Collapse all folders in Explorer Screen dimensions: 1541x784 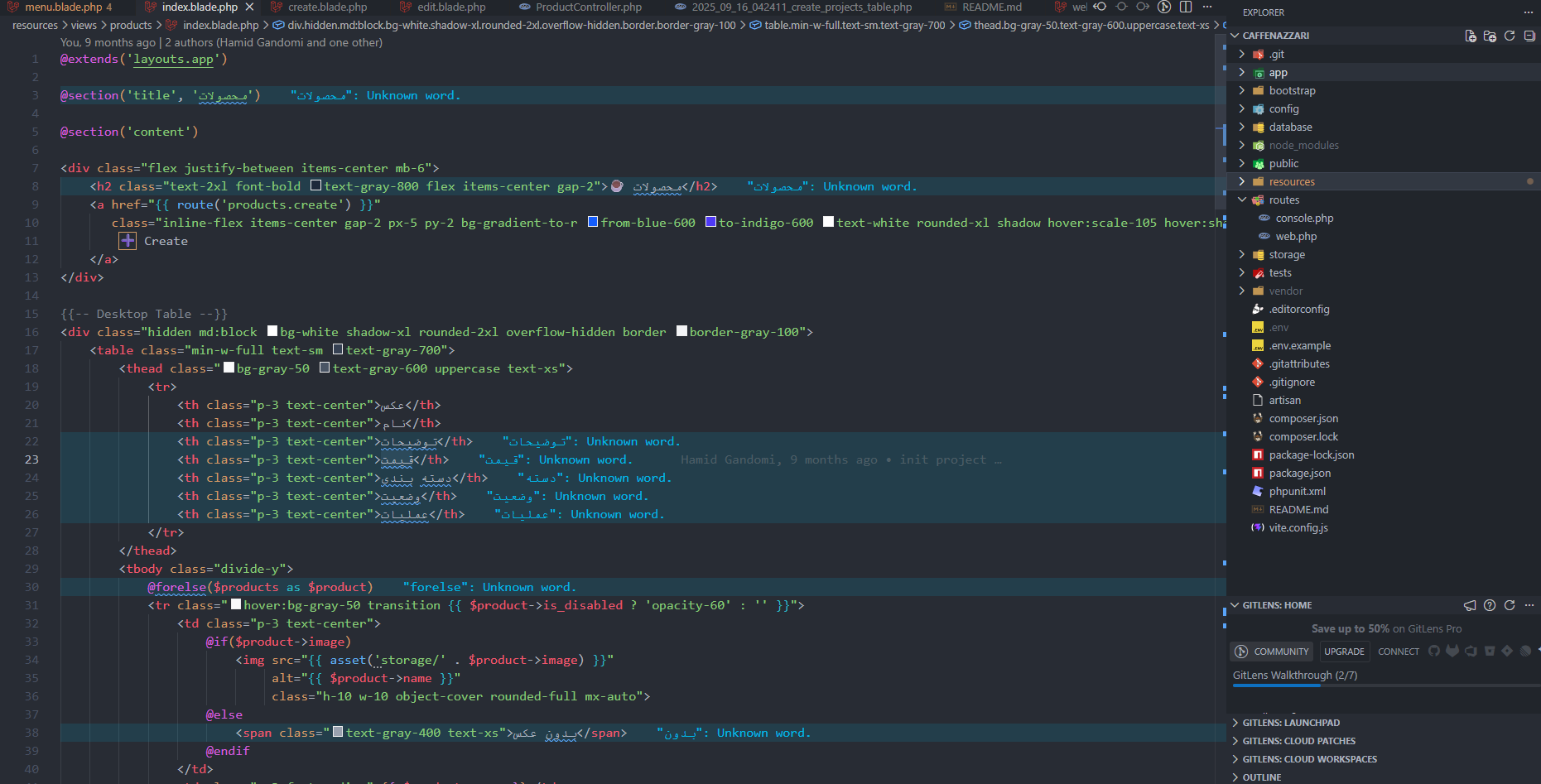point(1529,36)
